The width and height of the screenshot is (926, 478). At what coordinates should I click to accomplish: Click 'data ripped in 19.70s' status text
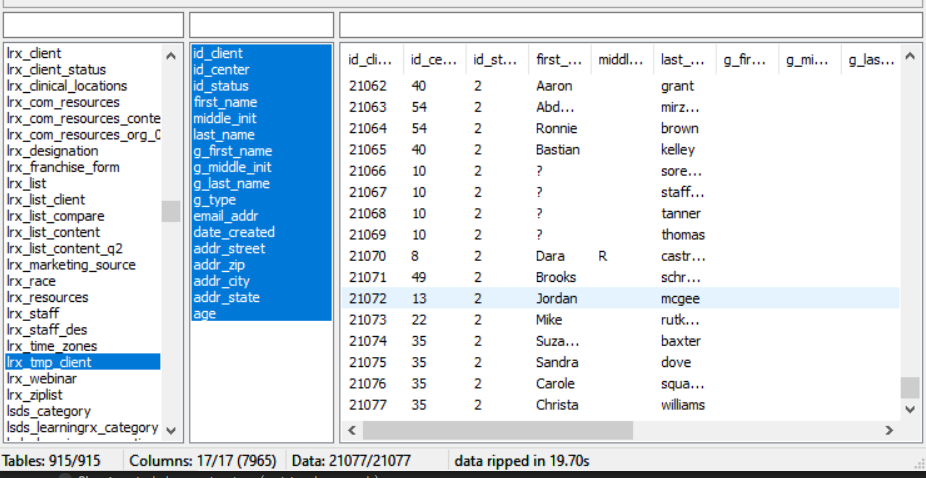tap(521, 461)
